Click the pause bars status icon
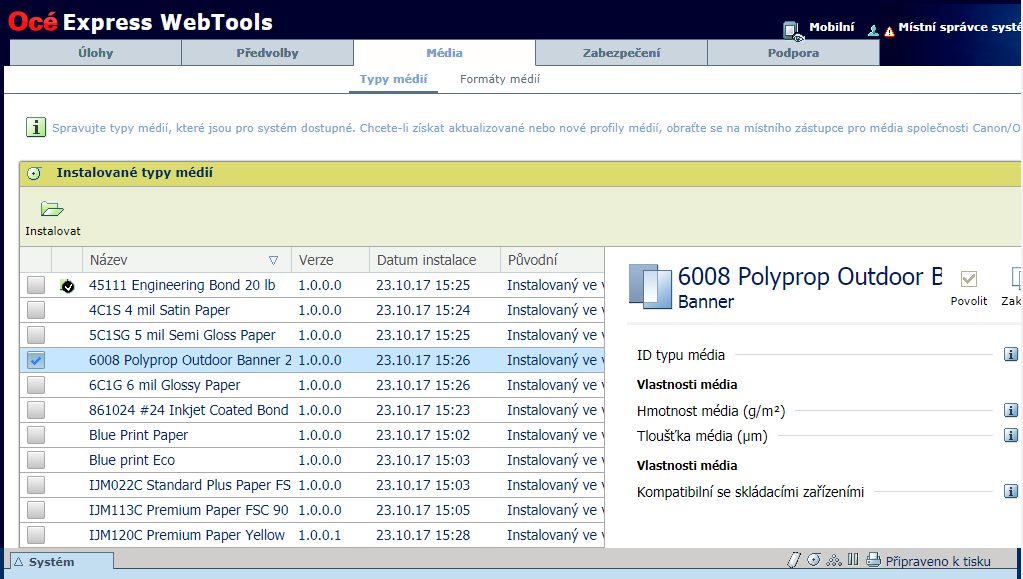 [x=853, y=559]
